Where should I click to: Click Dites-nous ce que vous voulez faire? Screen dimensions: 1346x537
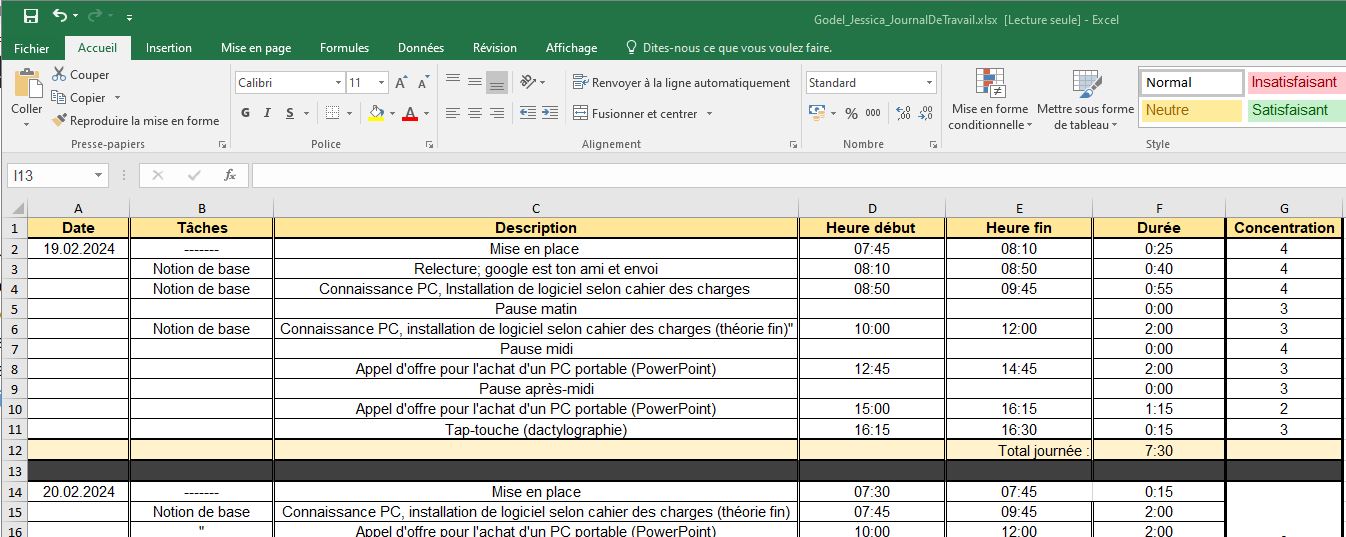tap(728, 48)
